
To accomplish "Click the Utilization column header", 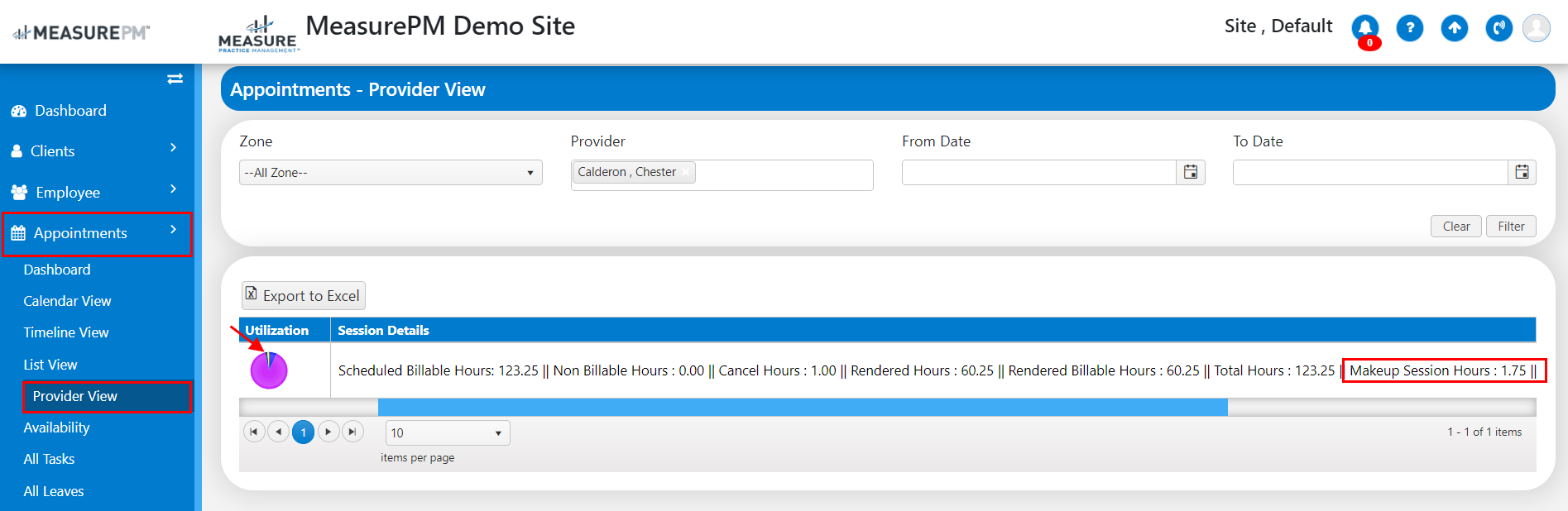I will (285, 330).
